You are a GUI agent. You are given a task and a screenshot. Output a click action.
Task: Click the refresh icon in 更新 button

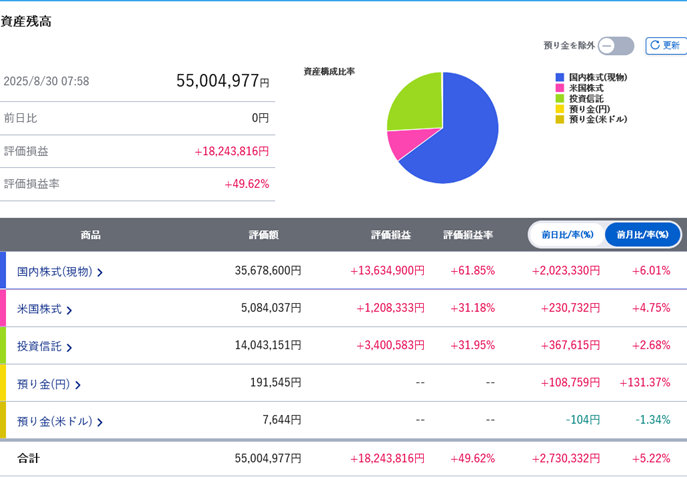[655, 45]
